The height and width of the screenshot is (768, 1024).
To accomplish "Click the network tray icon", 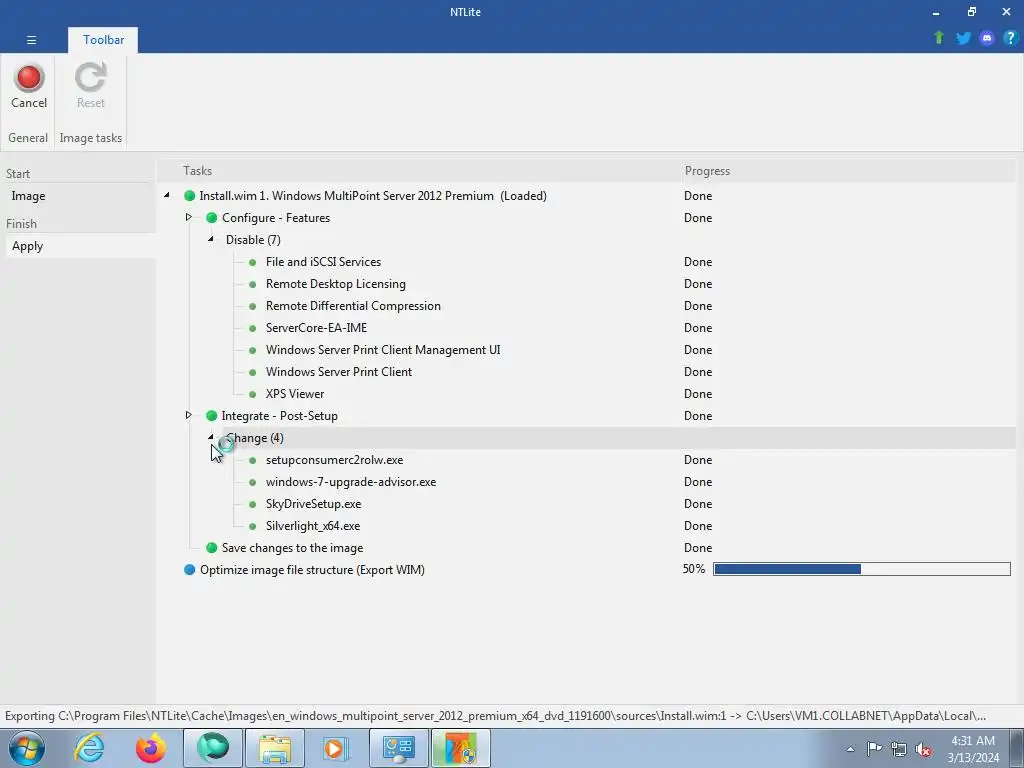I will [x=899, y=749].
